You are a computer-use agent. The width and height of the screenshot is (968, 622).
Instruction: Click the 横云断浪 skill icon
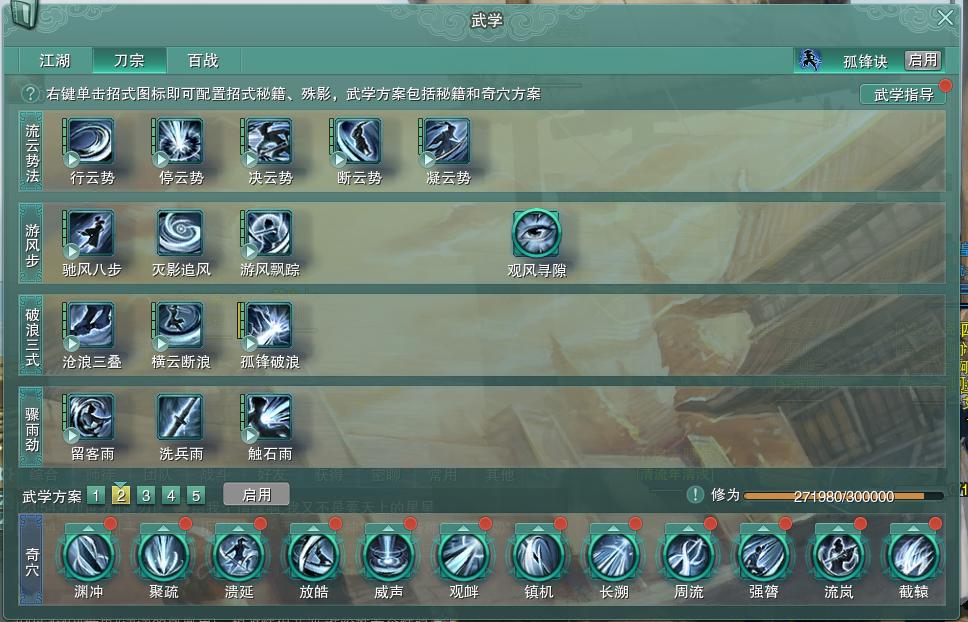pos(180,325)
